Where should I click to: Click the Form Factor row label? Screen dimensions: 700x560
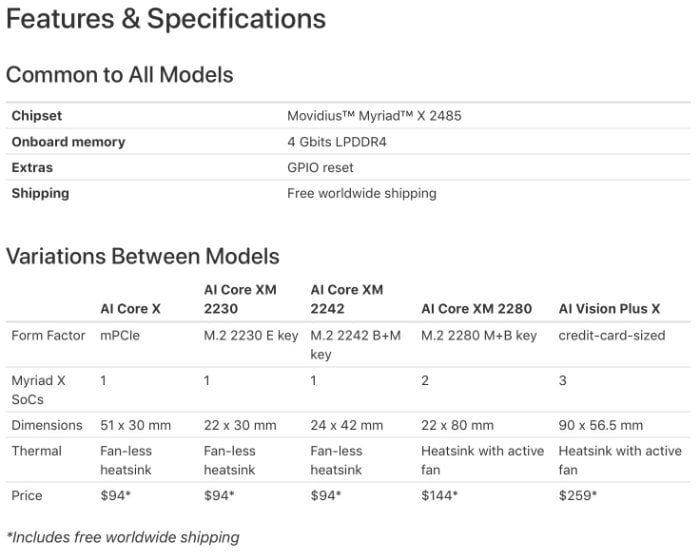coord(48,335)
